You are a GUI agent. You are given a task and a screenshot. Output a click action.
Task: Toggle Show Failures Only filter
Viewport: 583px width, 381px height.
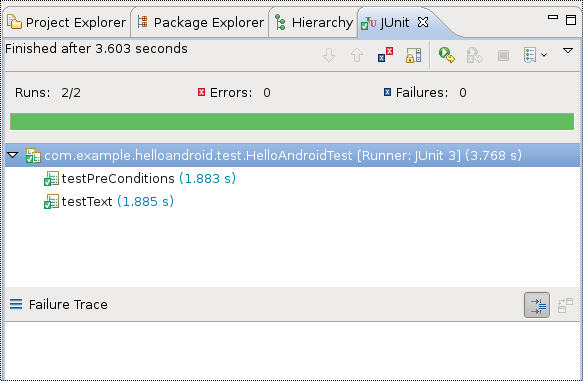coord(385,55)
